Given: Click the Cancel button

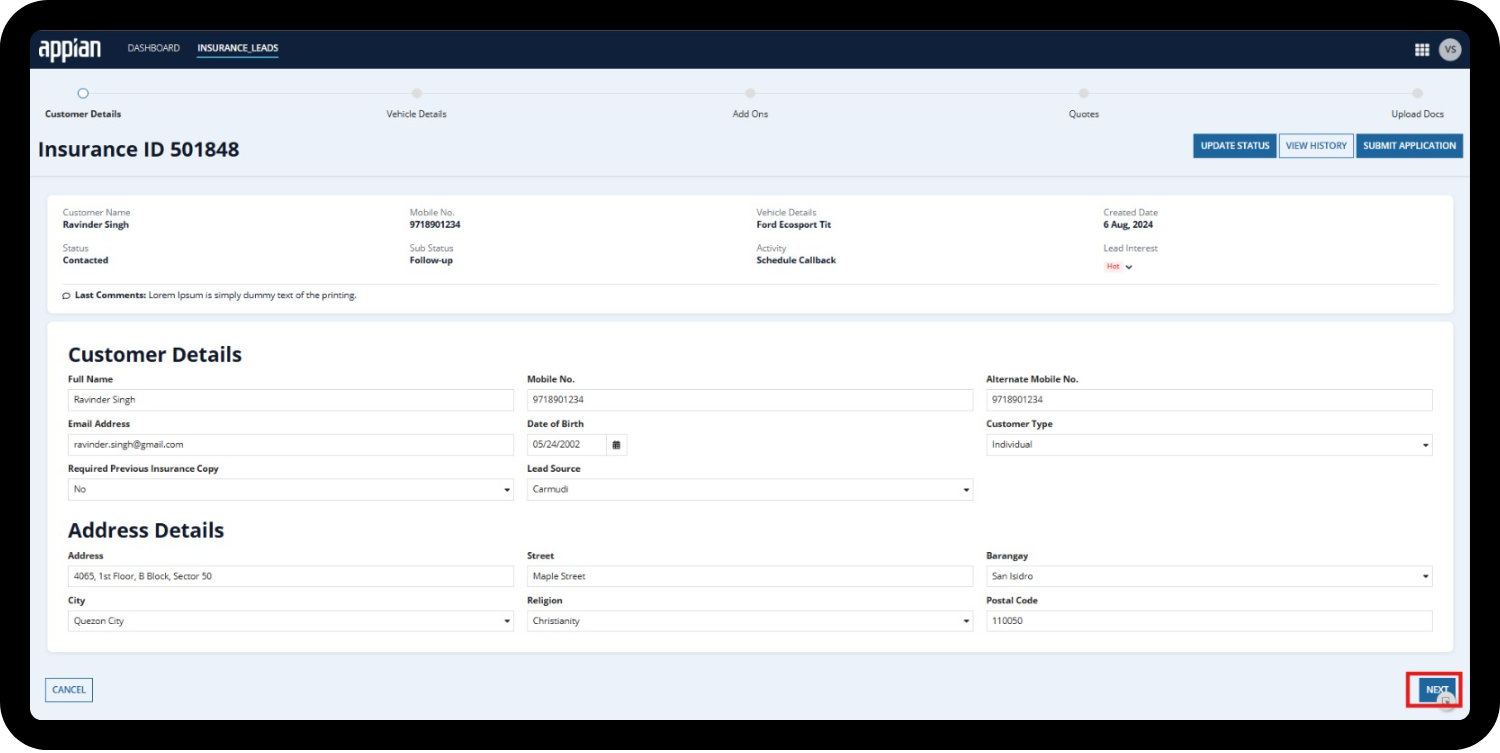Looking at the screenshot, I should pos(69,690).
